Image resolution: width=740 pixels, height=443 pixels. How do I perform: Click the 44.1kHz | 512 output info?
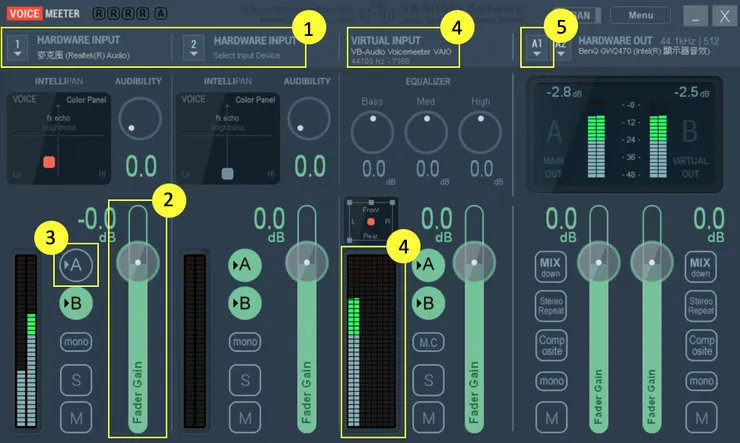click(x=690, y=41)
